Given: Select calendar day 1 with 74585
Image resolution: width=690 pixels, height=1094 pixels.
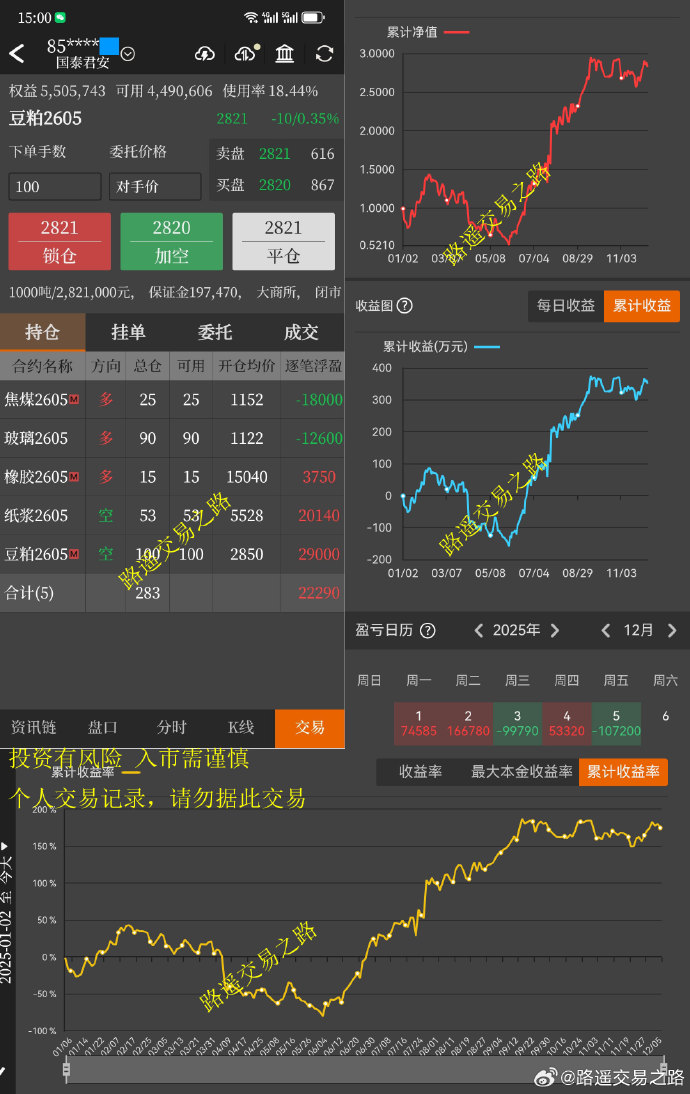Looking at the screenshot, I should tap(419, 724).
